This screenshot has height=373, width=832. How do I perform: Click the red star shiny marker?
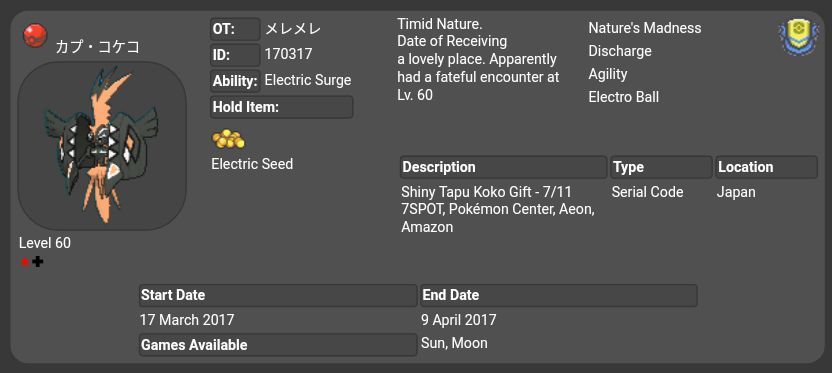pos(24,262)
